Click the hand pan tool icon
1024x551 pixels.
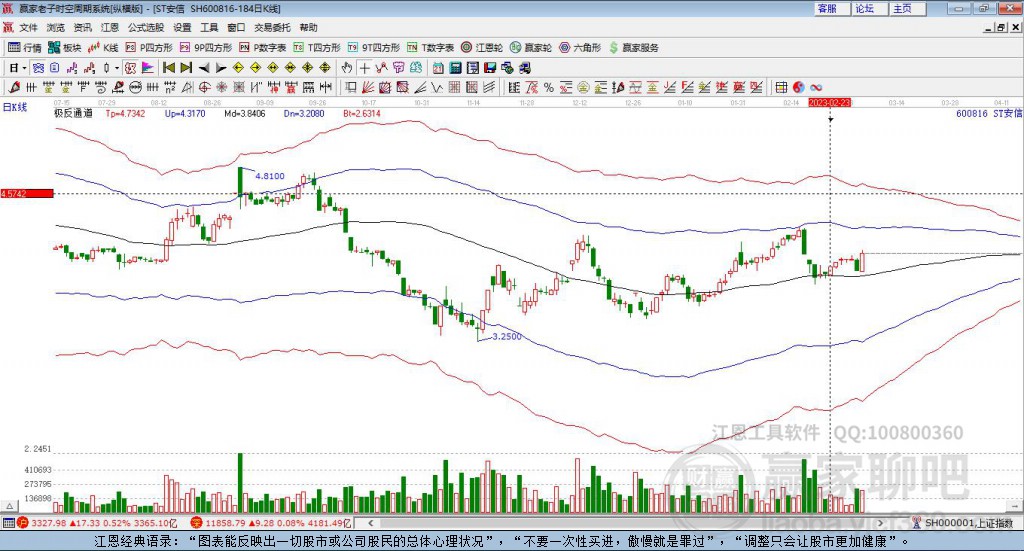(347, 67)
